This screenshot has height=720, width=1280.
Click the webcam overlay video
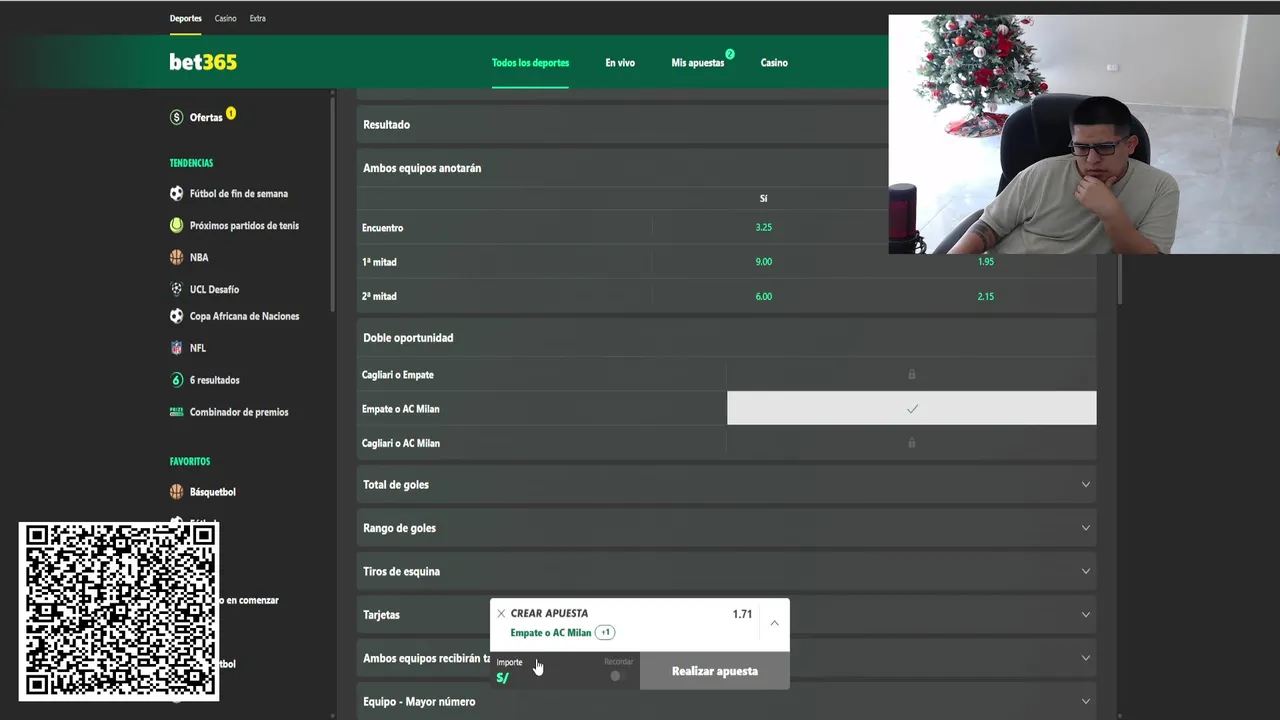click(1084, 134)
